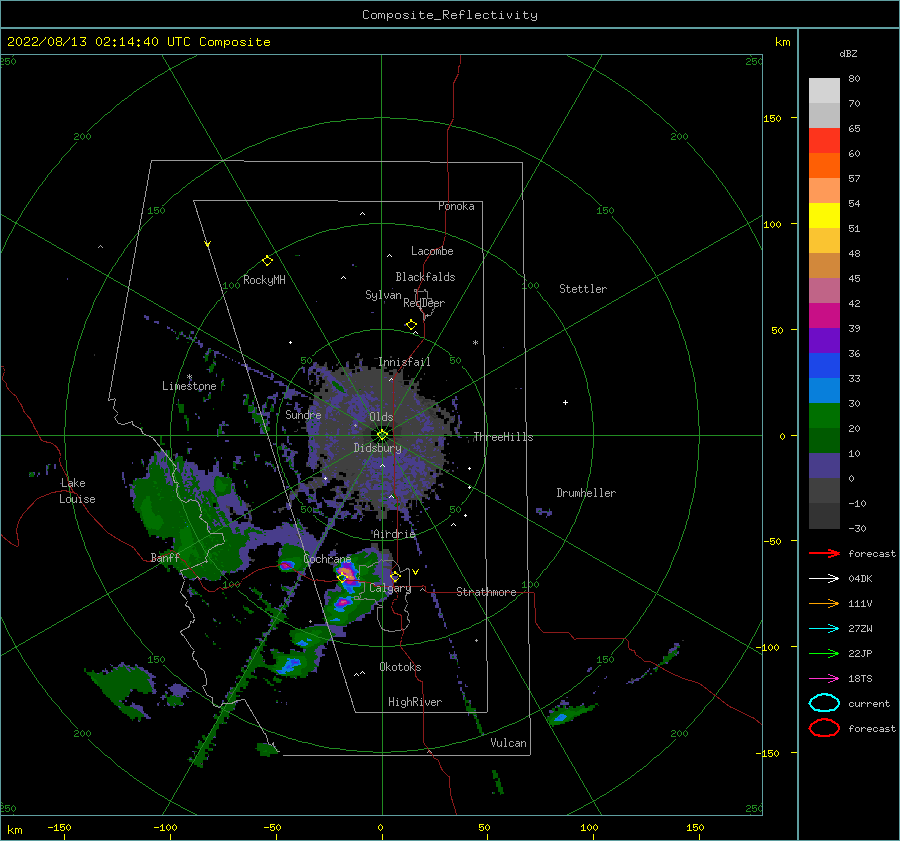This screenshot has height=841, width=900.
Task: Click the yellow diamond marker beside RockyMH
Action: point(267,261)
